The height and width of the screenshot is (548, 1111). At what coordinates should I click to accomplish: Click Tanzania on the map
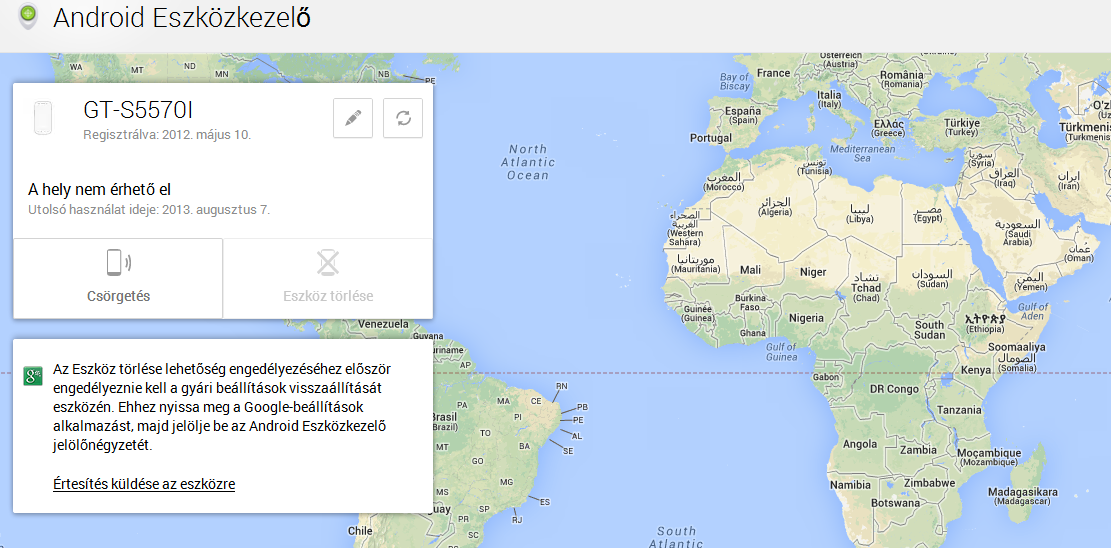959,410
